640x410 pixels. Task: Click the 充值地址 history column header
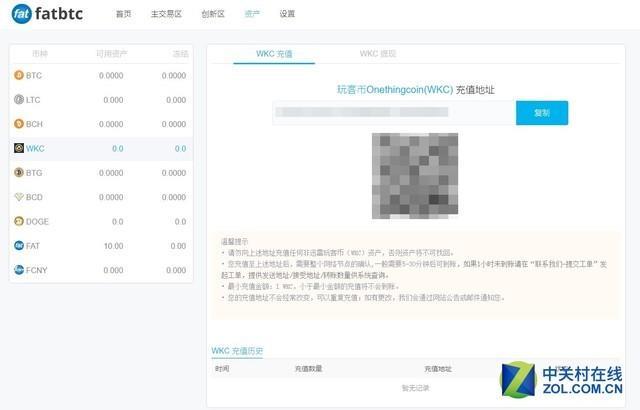point(438,369)
